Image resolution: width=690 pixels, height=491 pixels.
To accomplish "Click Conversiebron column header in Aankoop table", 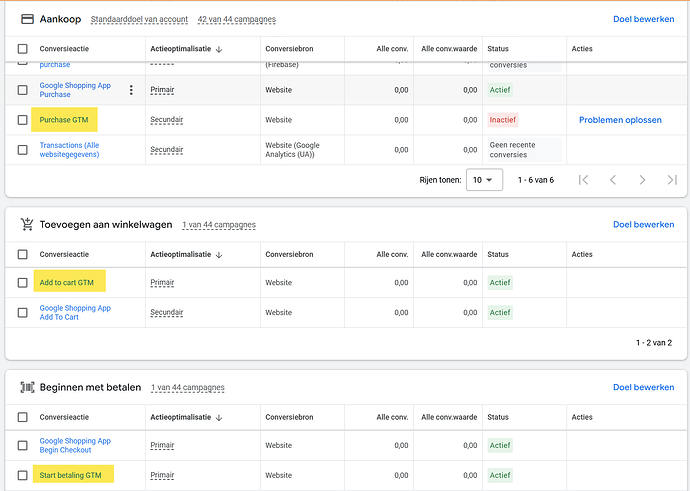I will pos(289,49).
